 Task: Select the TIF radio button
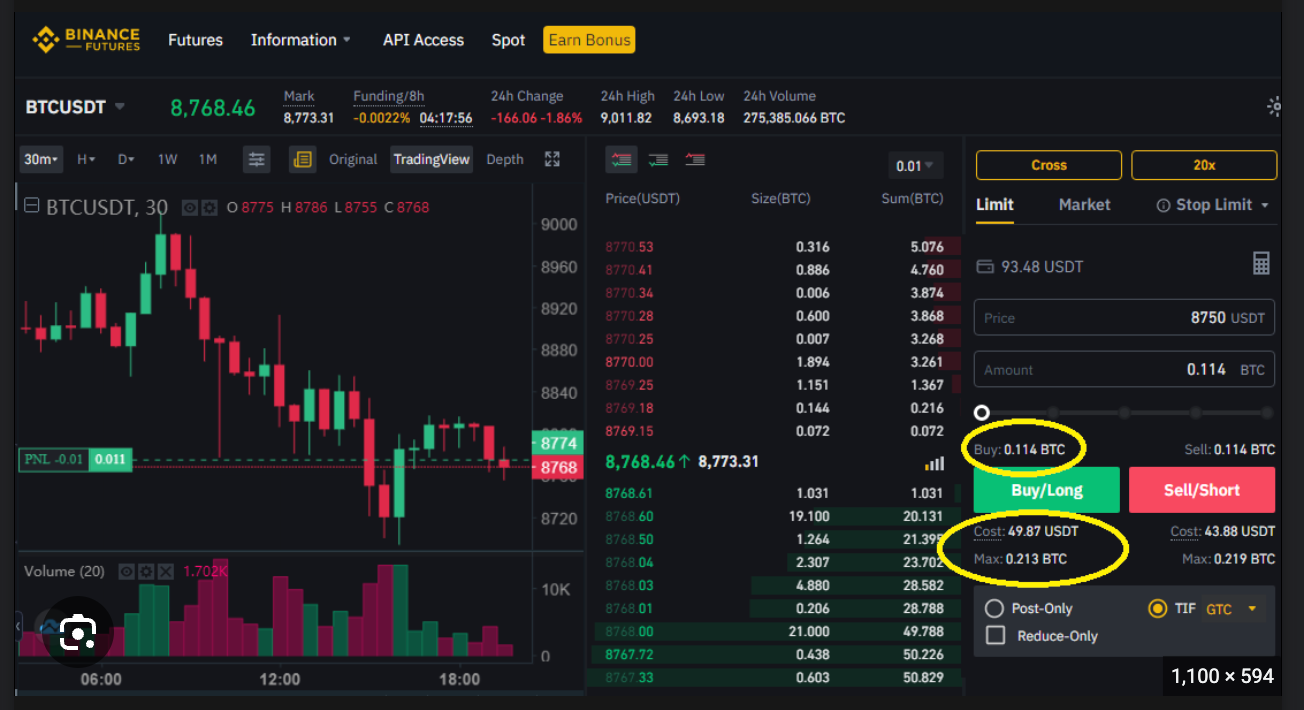pos(1157,608)
